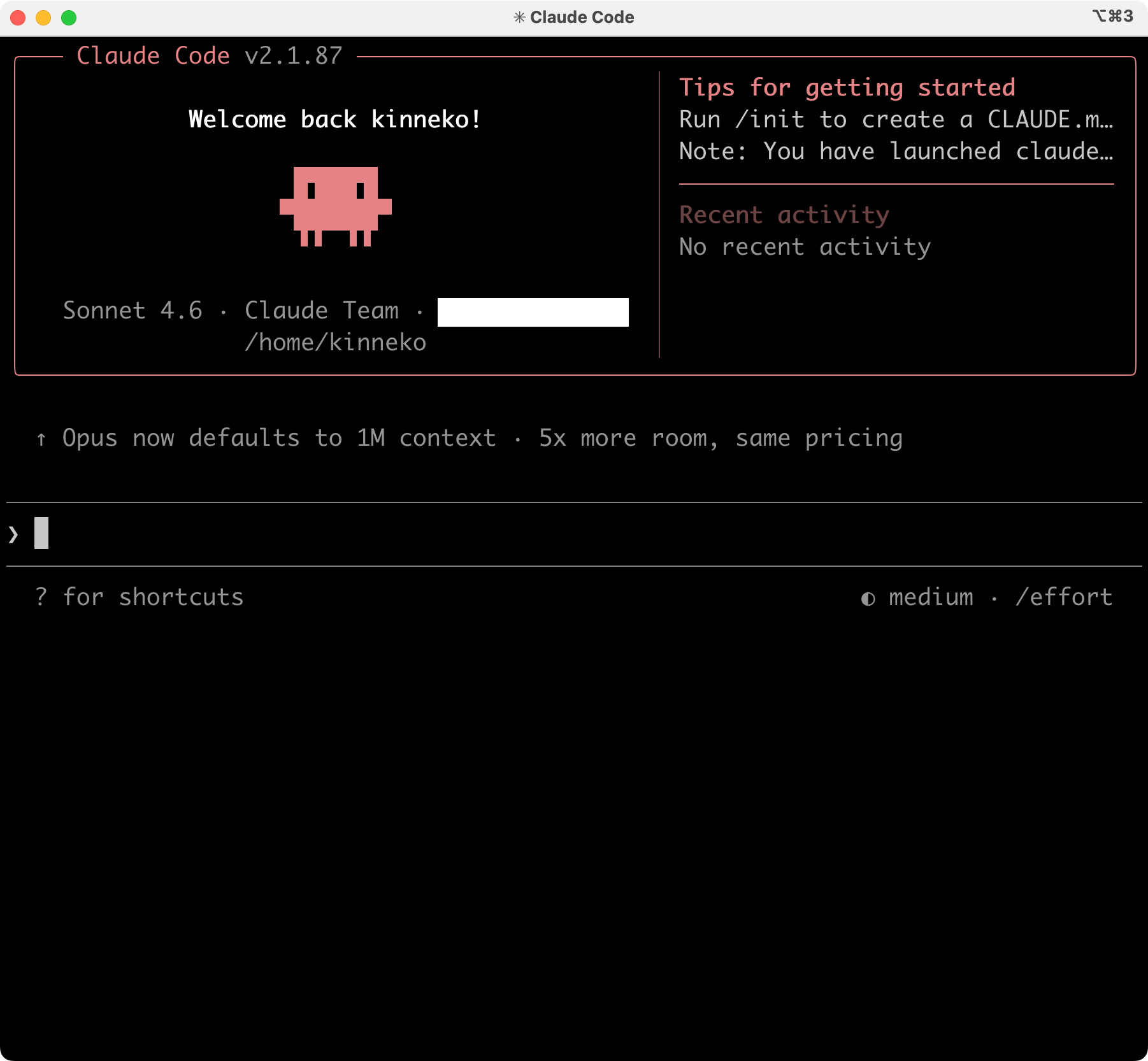Click the up arrow before the Opus notice
The width and height of the screenshot is (1148, 1061).
point(41,439)
